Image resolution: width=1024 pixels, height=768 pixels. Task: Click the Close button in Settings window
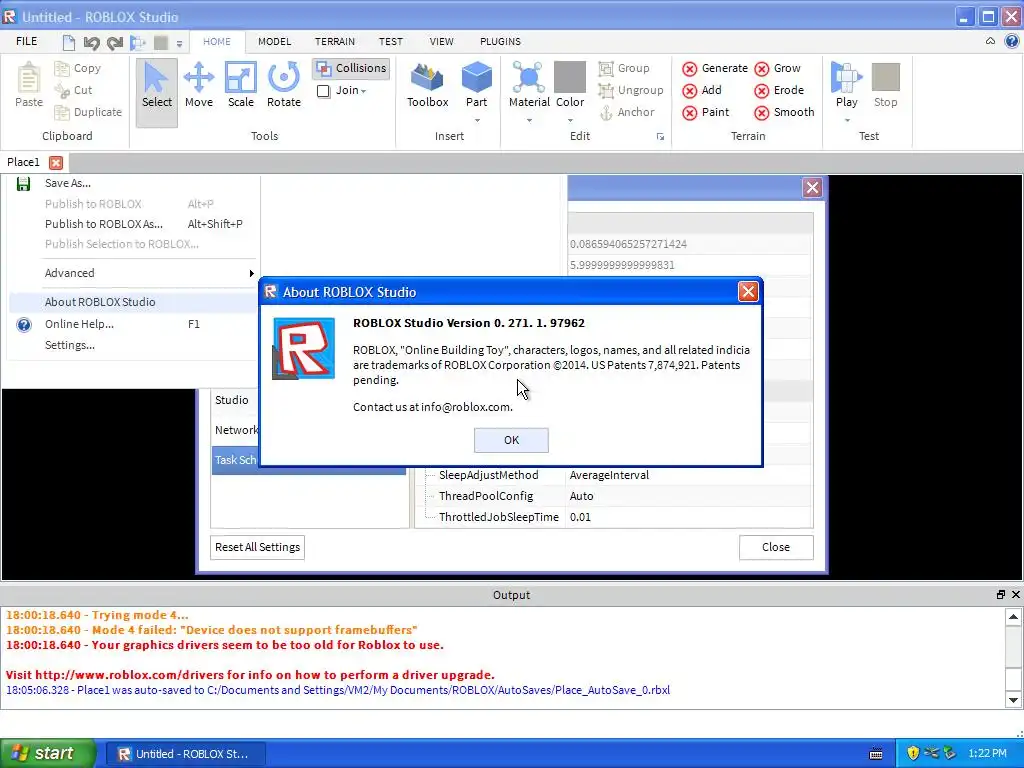point(776,547)
